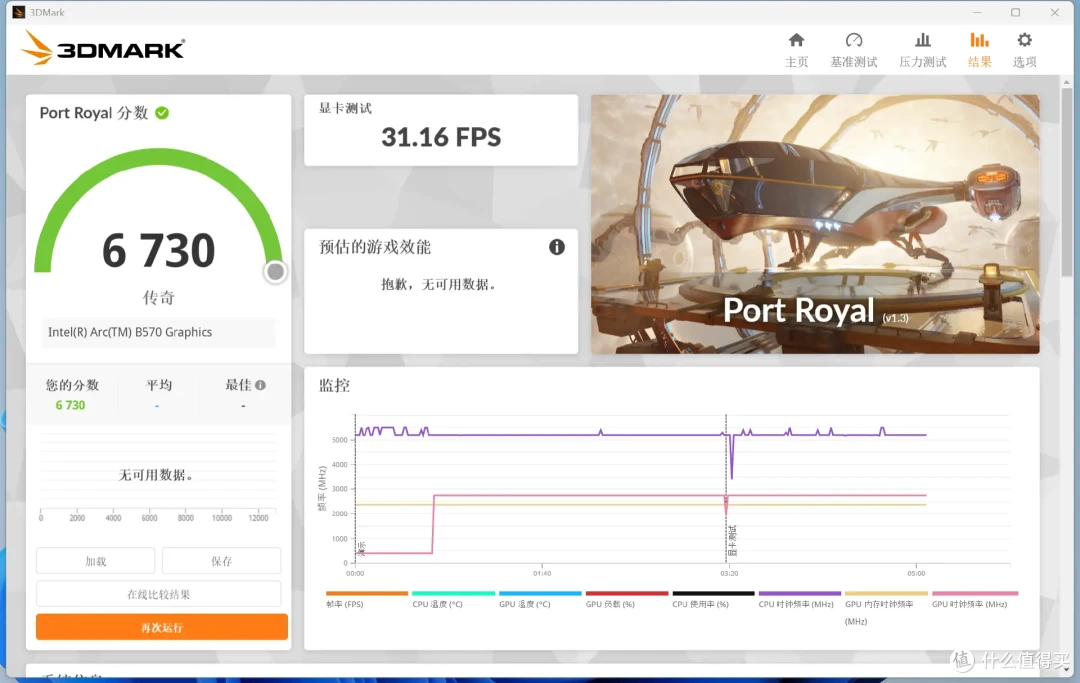
Task: Click the gray gauge end knob
Action: (x=275, y=272)
